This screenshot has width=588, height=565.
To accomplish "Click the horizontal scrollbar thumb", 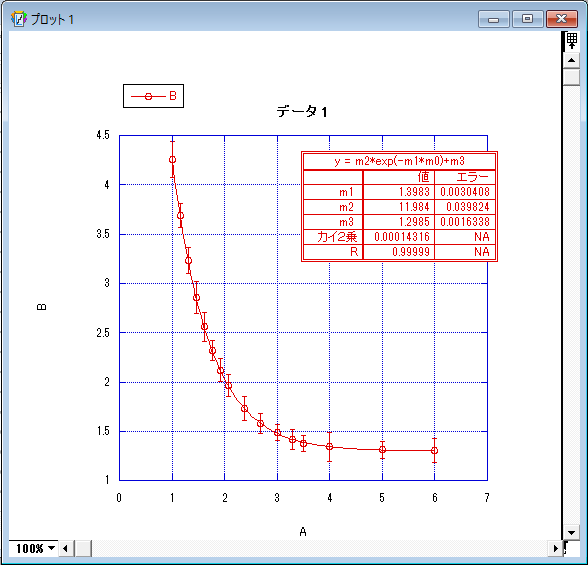I will pos(83,549).
